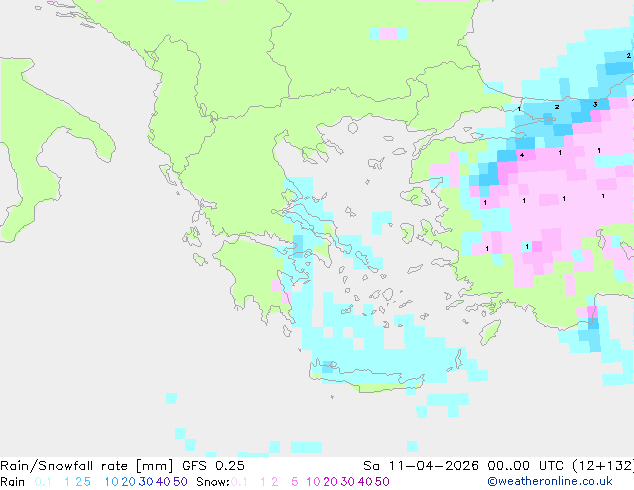Click the Rain legend value 50
This screenshot has width=634, height=490.
point(180,482)
